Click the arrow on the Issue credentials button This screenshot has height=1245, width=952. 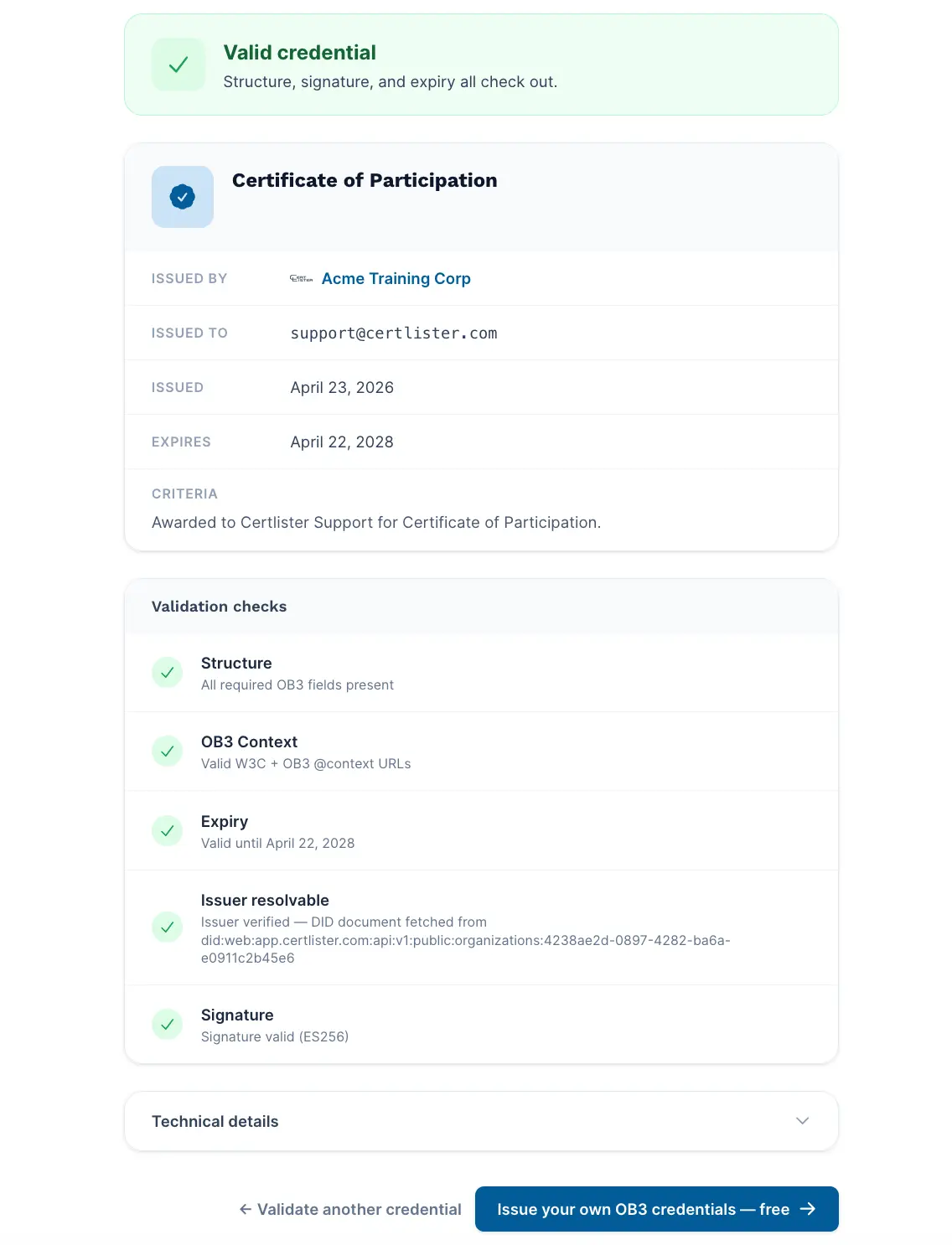(808, 1209)
